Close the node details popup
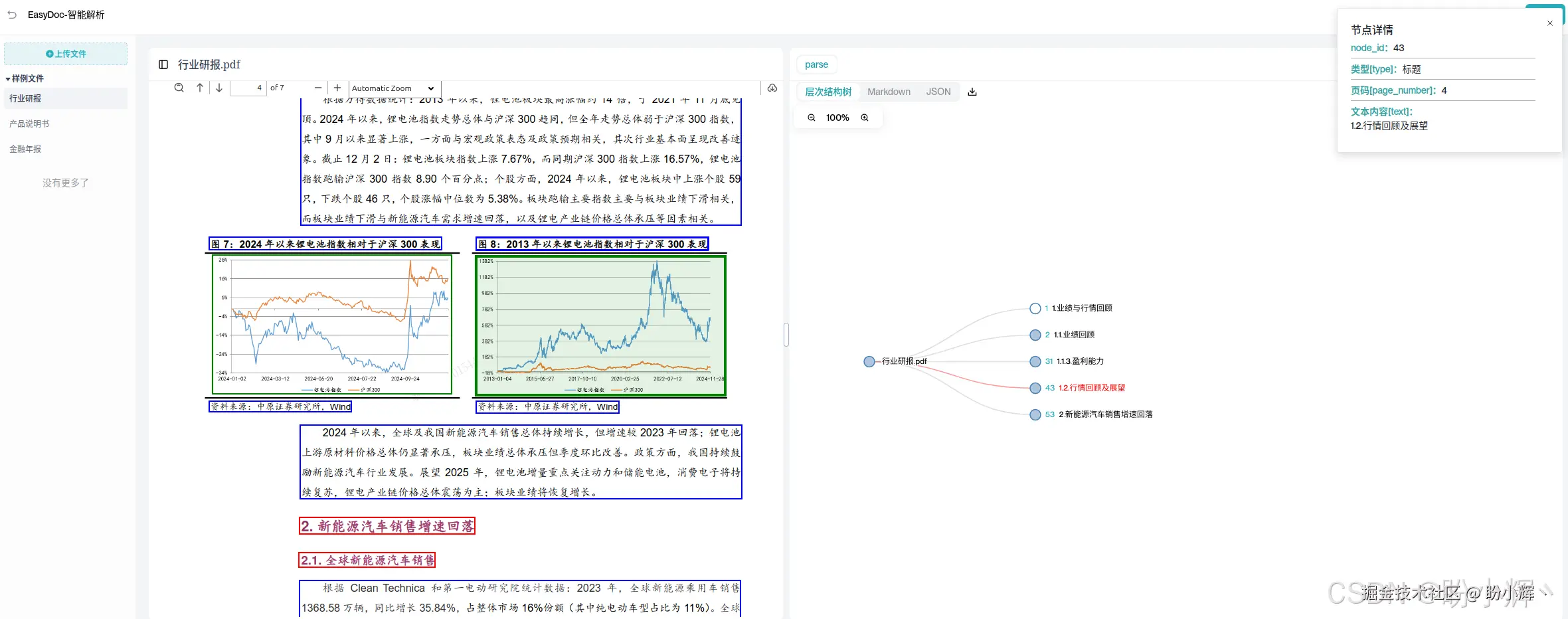The width and height of the screenshot is (1568, 619). [1550, 23]
